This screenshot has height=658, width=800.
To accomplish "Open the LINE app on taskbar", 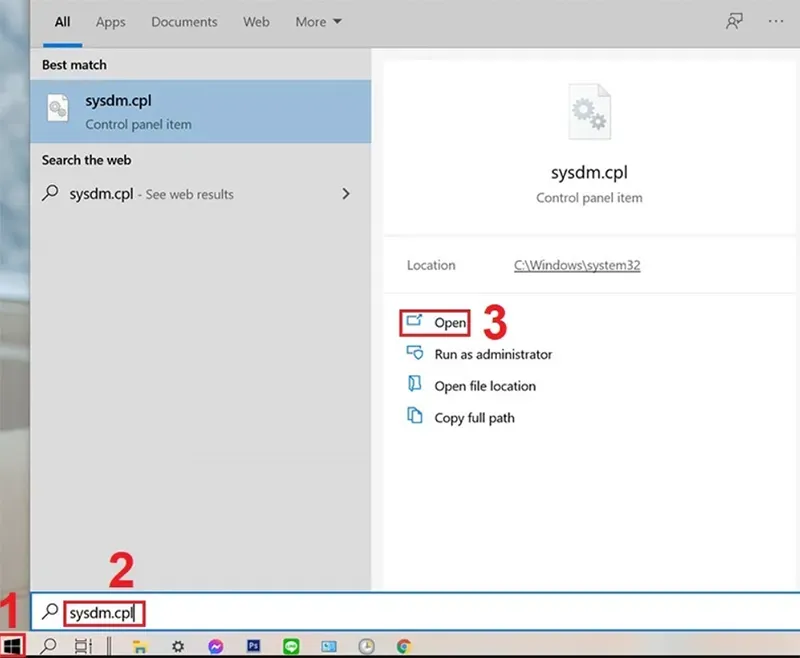I will (x=291, y=646).
